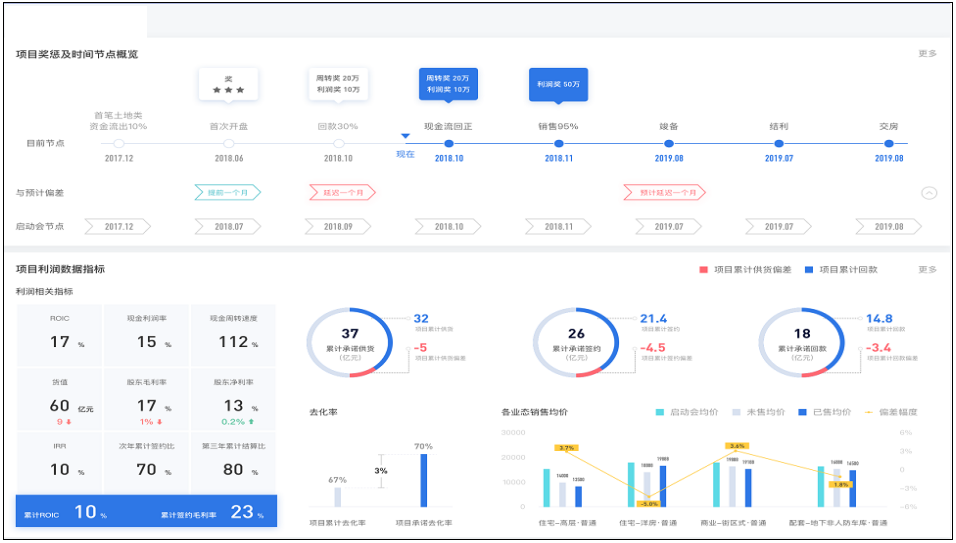Click the 2018.11 启动会节点 arrow tag
The width and height of the screenshot is (956, 543).
558,227
